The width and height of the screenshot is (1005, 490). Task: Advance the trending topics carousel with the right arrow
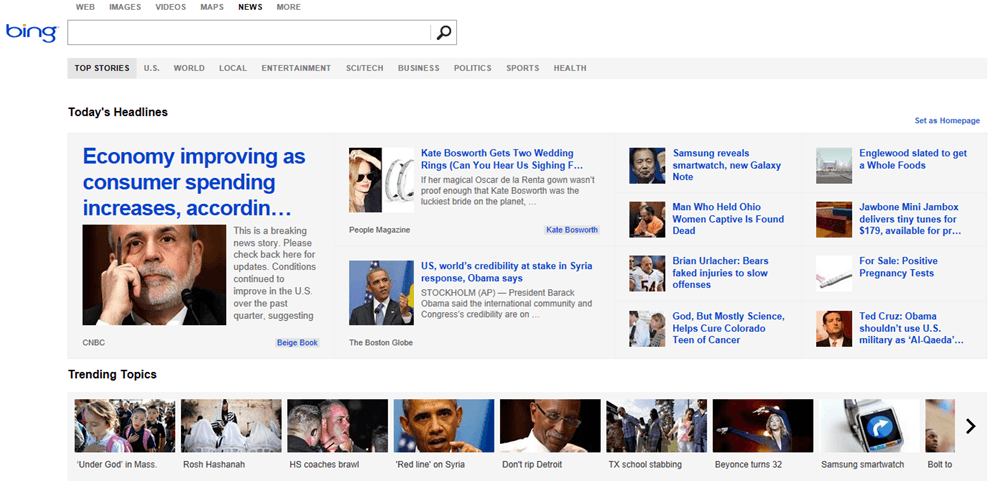970,426
